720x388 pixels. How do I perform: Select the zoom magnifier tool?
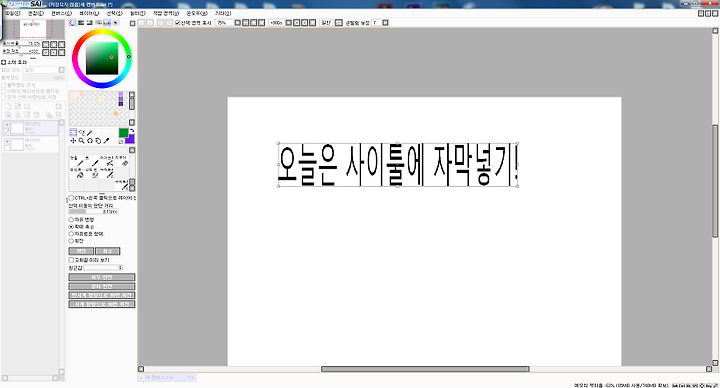(81, 141)
